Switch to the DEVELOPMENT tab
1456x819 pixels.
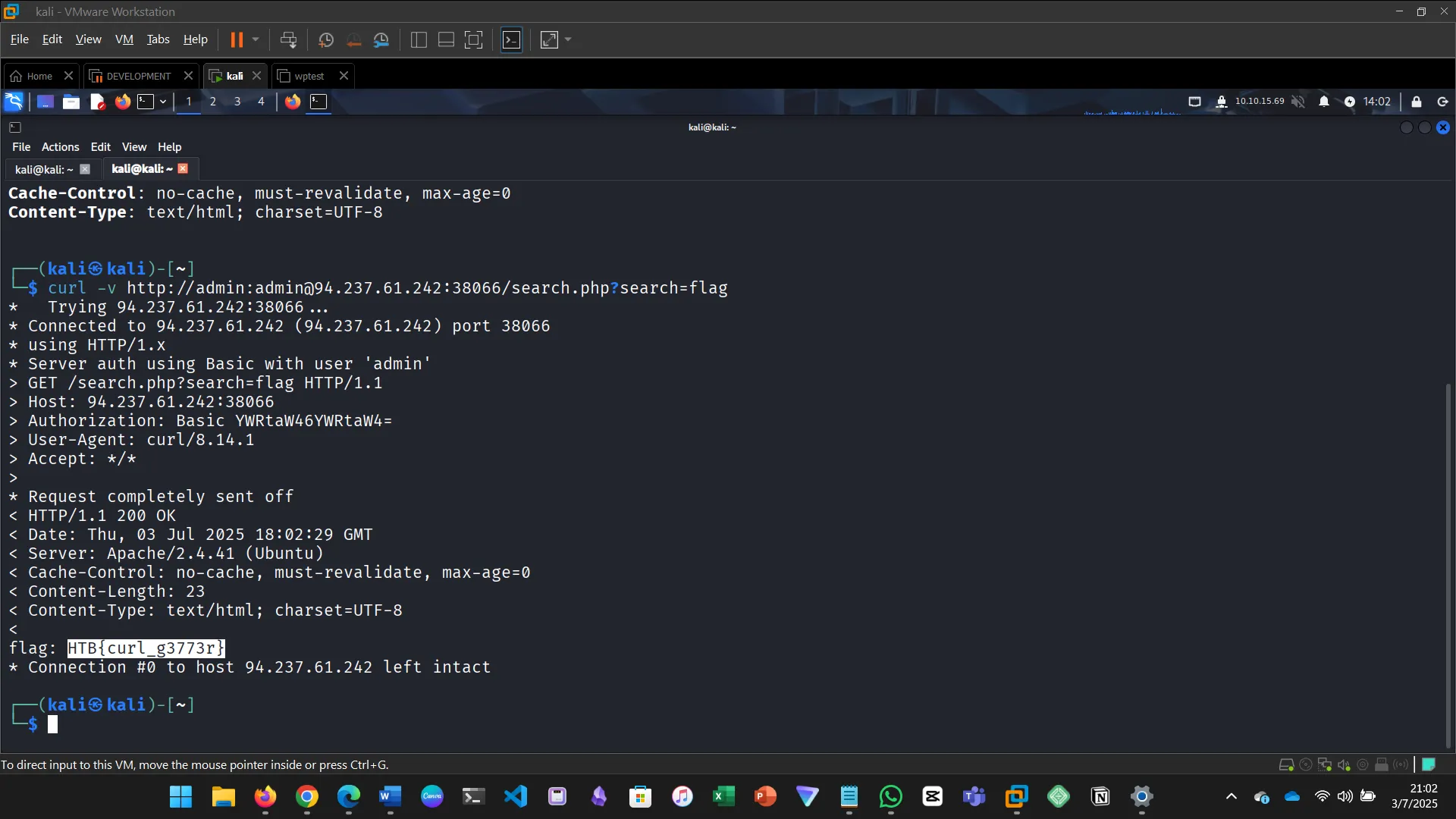click(138, 76)
